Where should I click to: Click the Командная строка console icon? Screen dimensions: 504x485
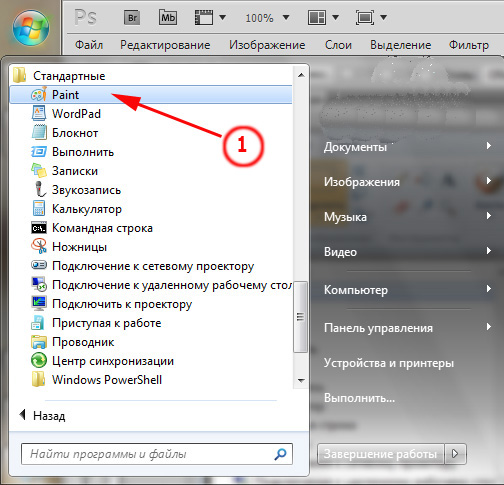point(39,228)
